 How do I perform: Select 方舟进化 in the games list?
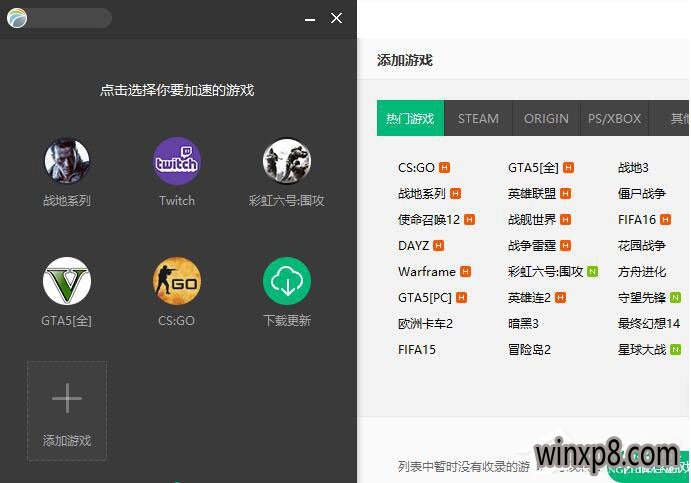tap(642, 271)
